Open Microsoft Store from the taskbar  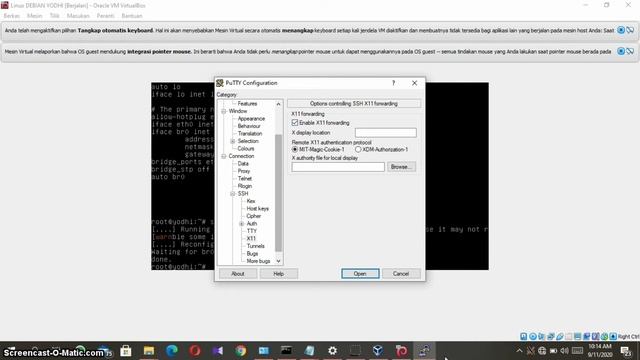[126, 351]
